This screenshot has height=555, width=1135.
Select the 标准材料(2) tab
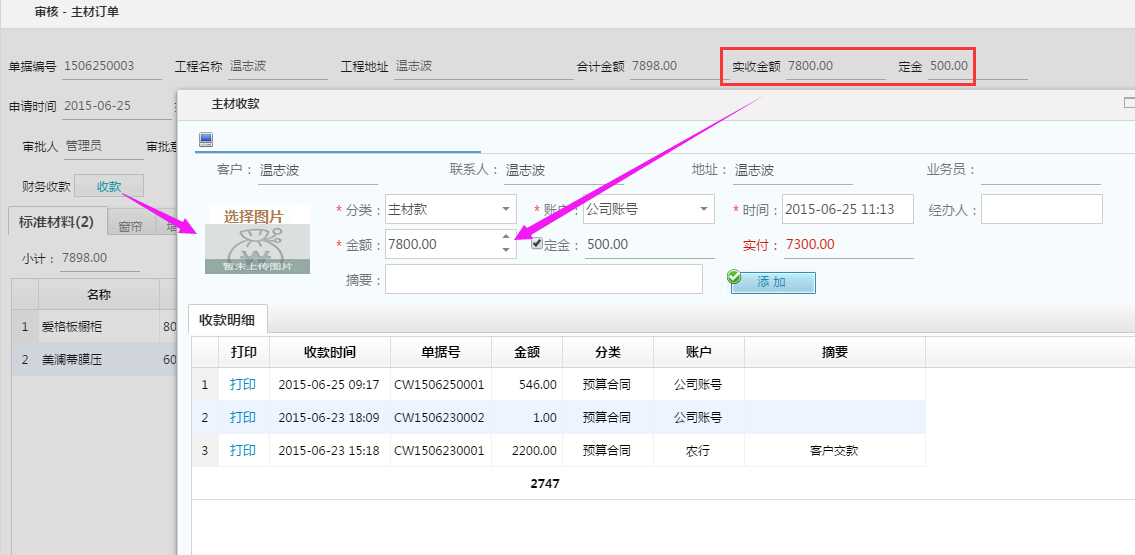click(56, 222)
